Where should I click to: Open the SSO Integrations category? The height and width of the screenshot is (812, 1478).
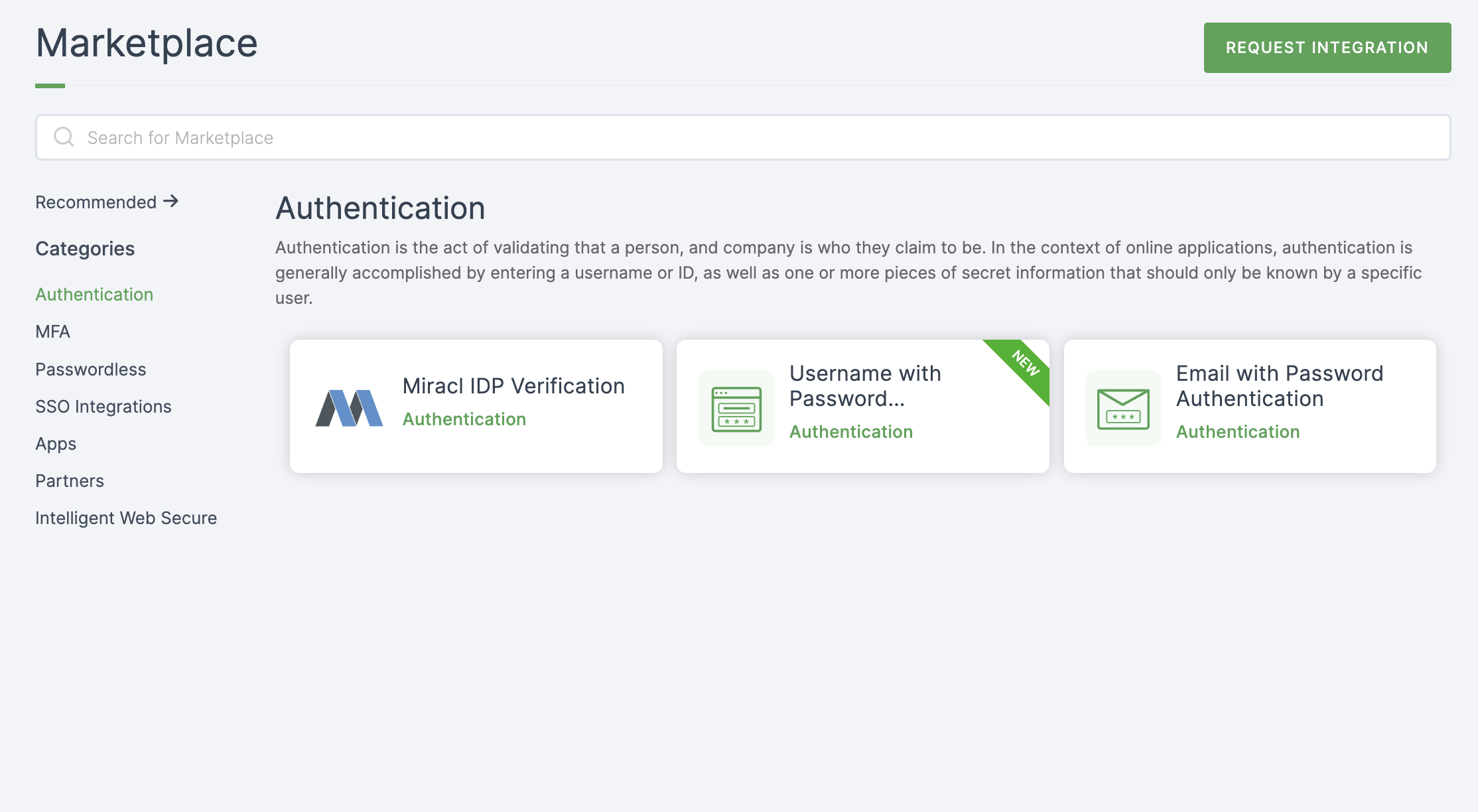(103, 406)
